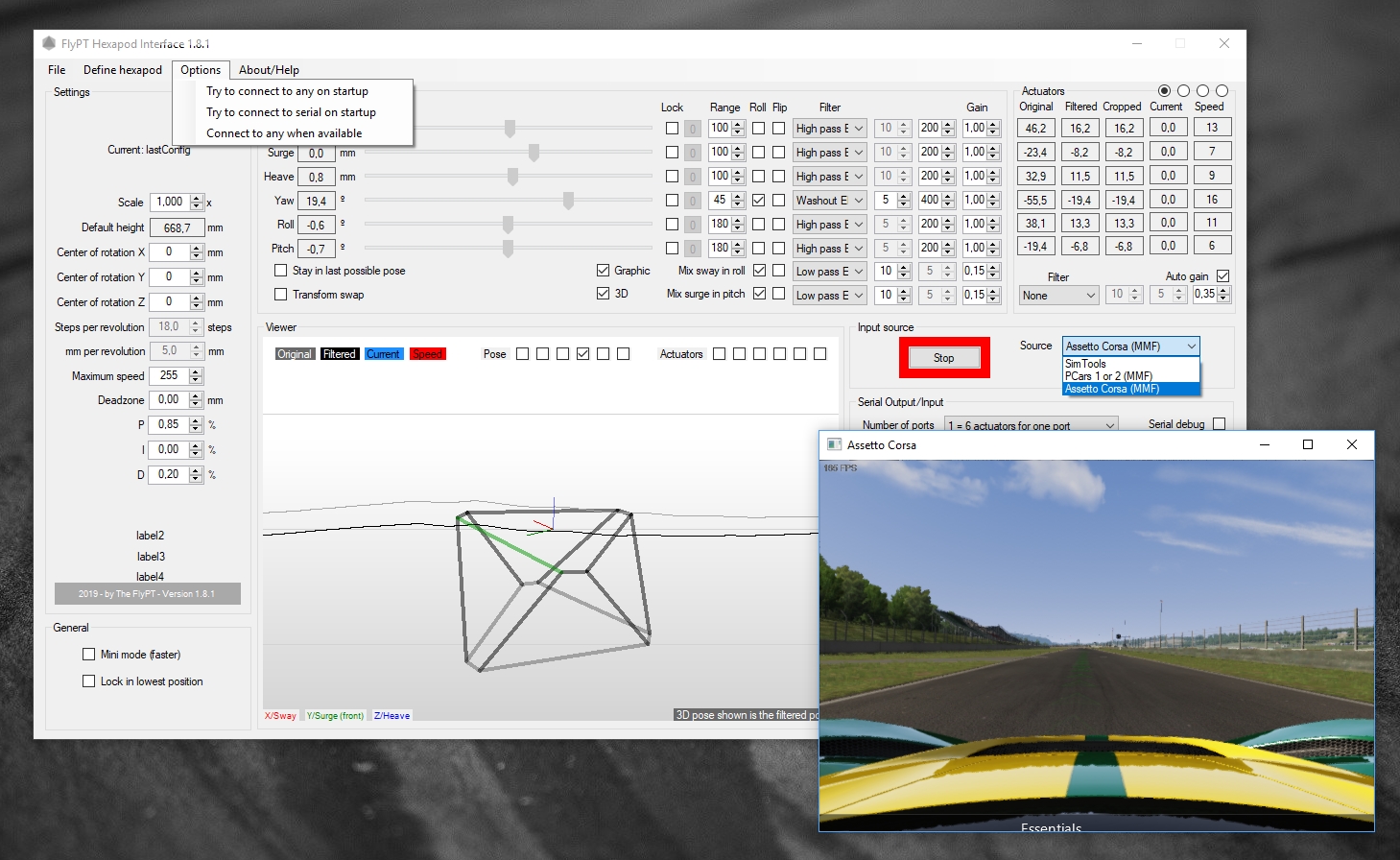Screen dimensions: 1400x860
Task: Open the Define hexapod menu
Action: (122, 70)
